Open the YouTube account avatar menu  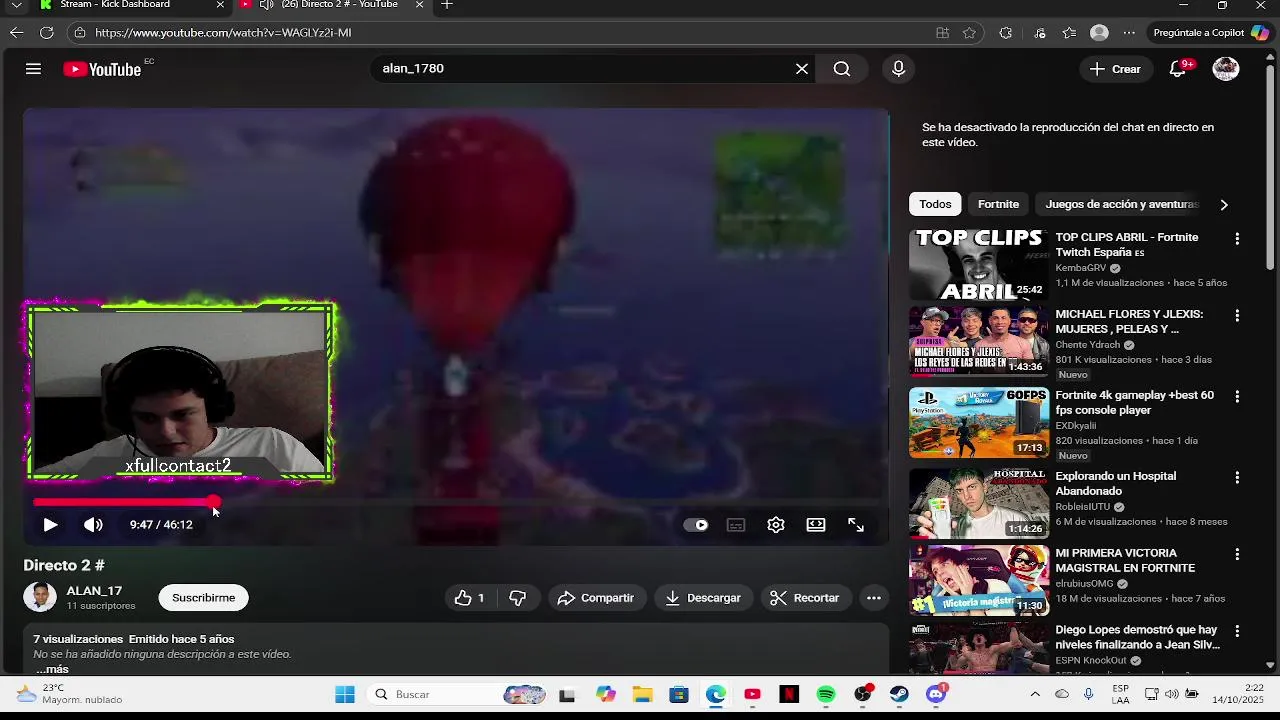pos(1226,69)
